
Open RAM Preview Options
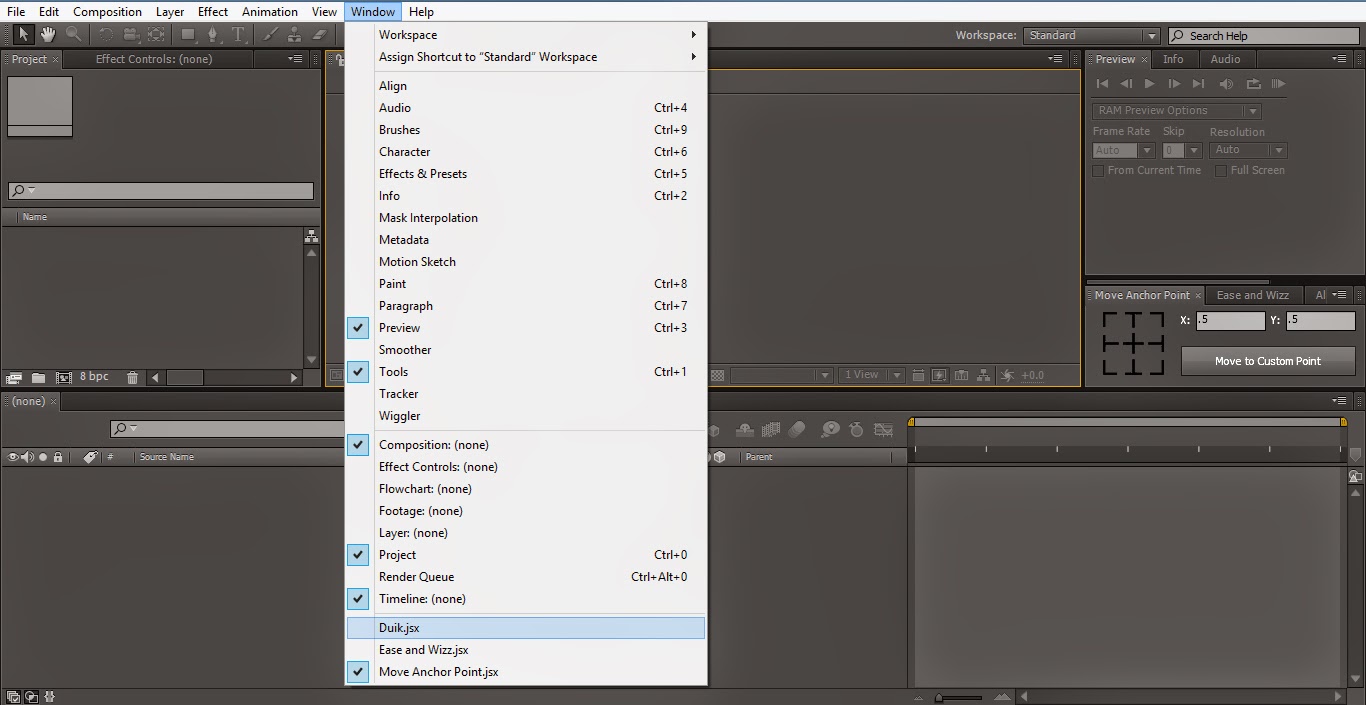click(1174, 110)
